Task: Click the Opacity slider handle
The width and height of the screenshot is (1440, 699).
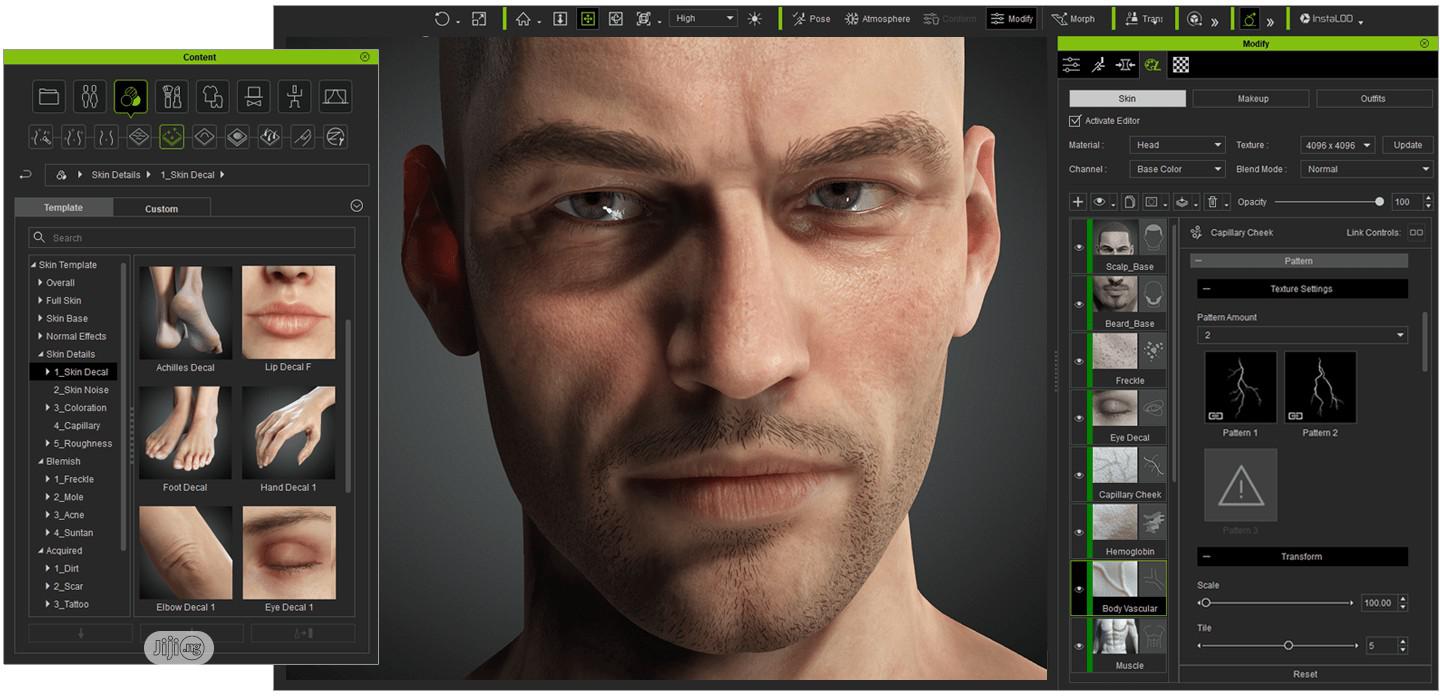Action: pos(1379,202)
